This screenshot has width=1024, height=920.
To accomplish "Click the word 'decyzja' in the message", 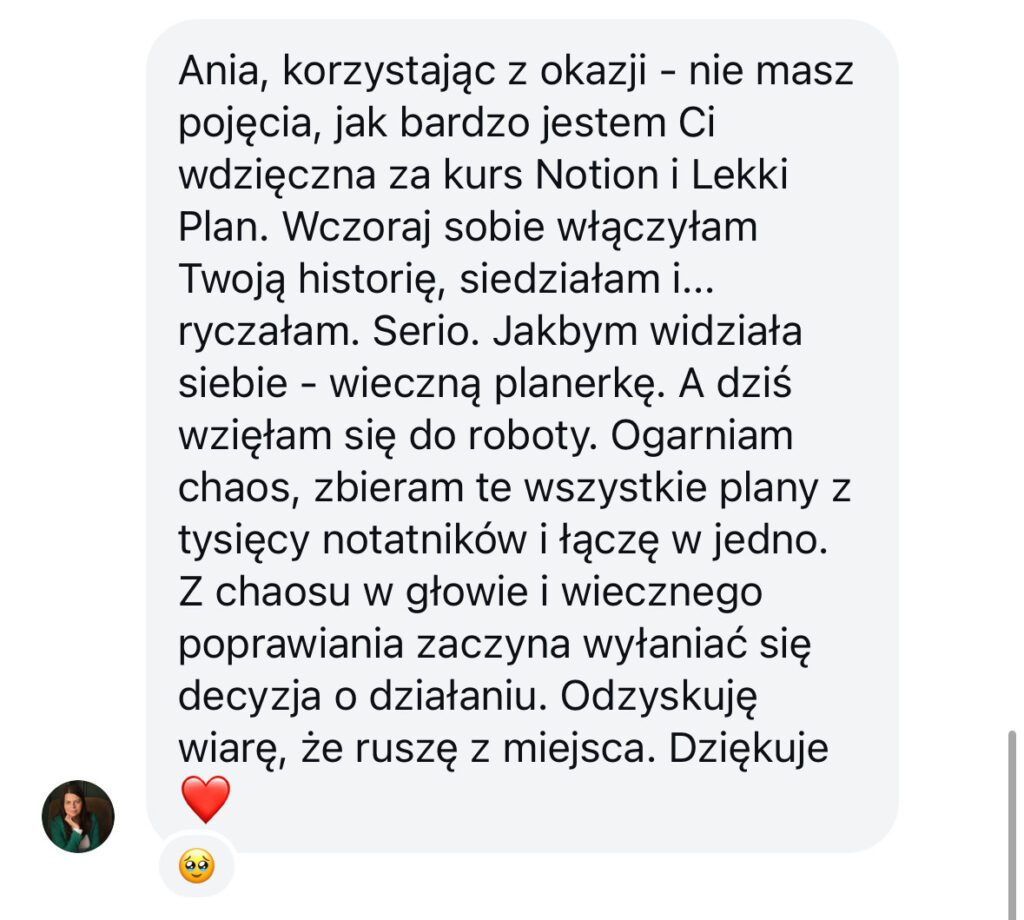I will [249, 698].
